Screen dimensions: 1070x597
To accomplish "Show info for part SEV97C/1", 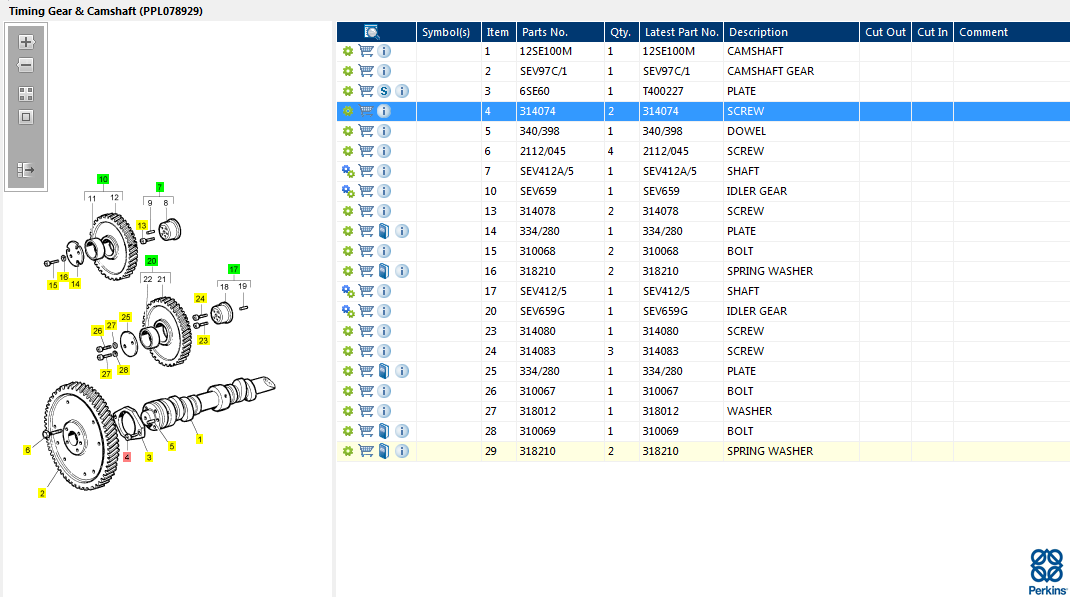I will 384,71.
